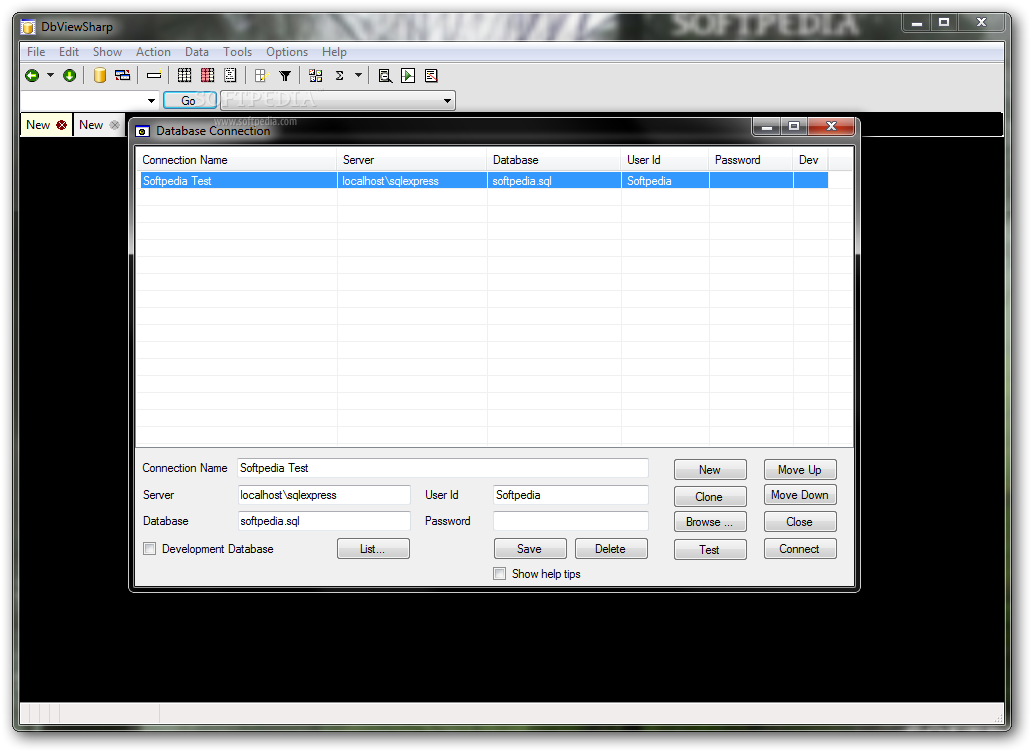Click the linked tables relationship icon
The height and width of the screenshot is (752, 1032).
click(x=122, y=76)
